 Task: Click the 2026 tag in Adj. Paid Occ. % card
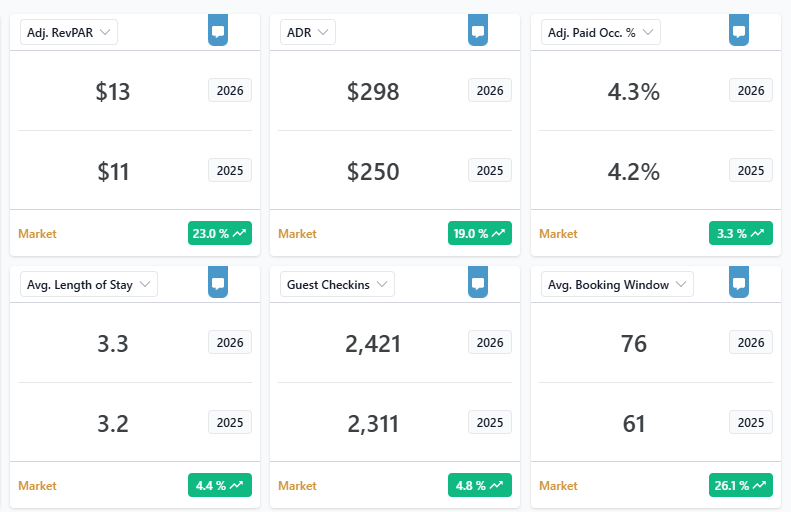click(751, 90)
